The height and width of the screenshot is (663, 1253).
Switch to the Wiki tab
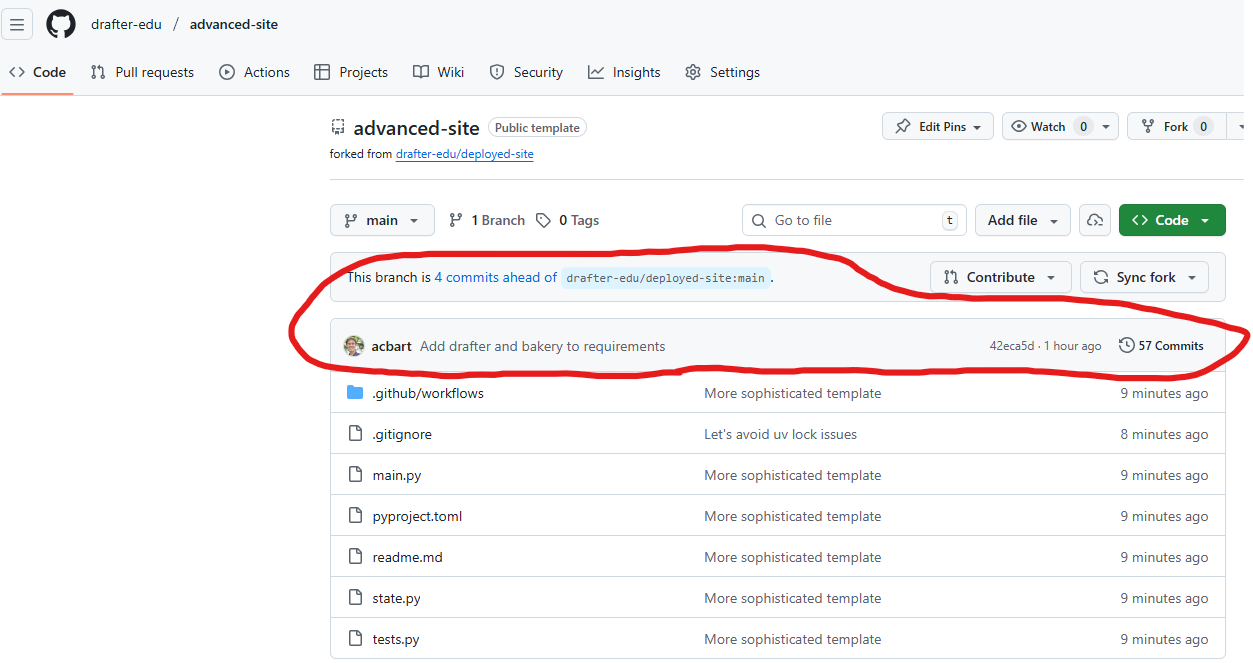pos(438,72)
